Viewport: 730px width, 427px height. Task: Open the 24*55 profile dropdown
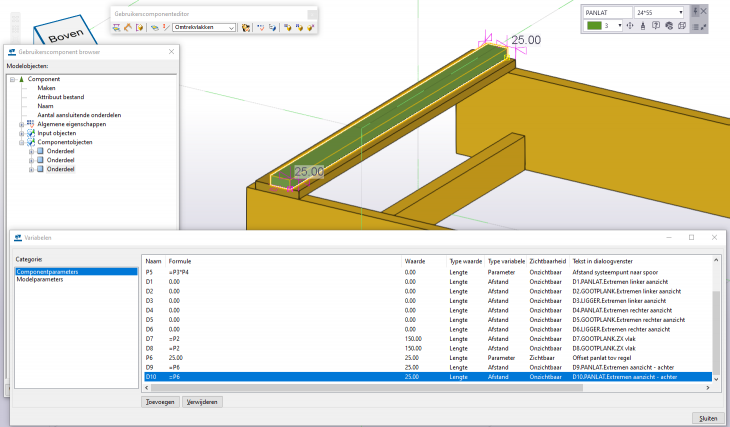681,12
